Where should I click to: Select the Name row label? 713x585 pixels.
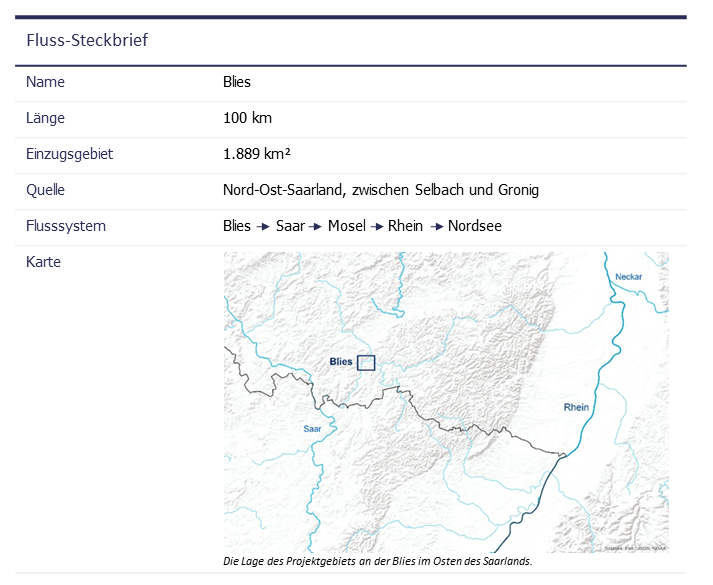click(x=45, y=82)
